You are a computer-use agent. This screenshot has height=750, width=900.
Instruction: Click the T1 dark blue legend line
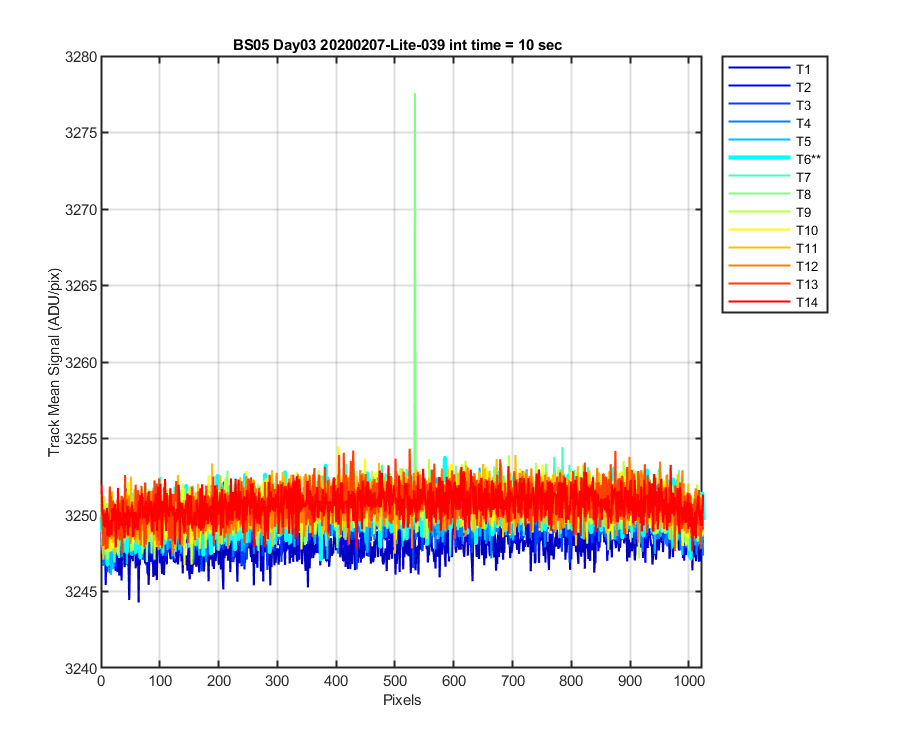(759, 68)
